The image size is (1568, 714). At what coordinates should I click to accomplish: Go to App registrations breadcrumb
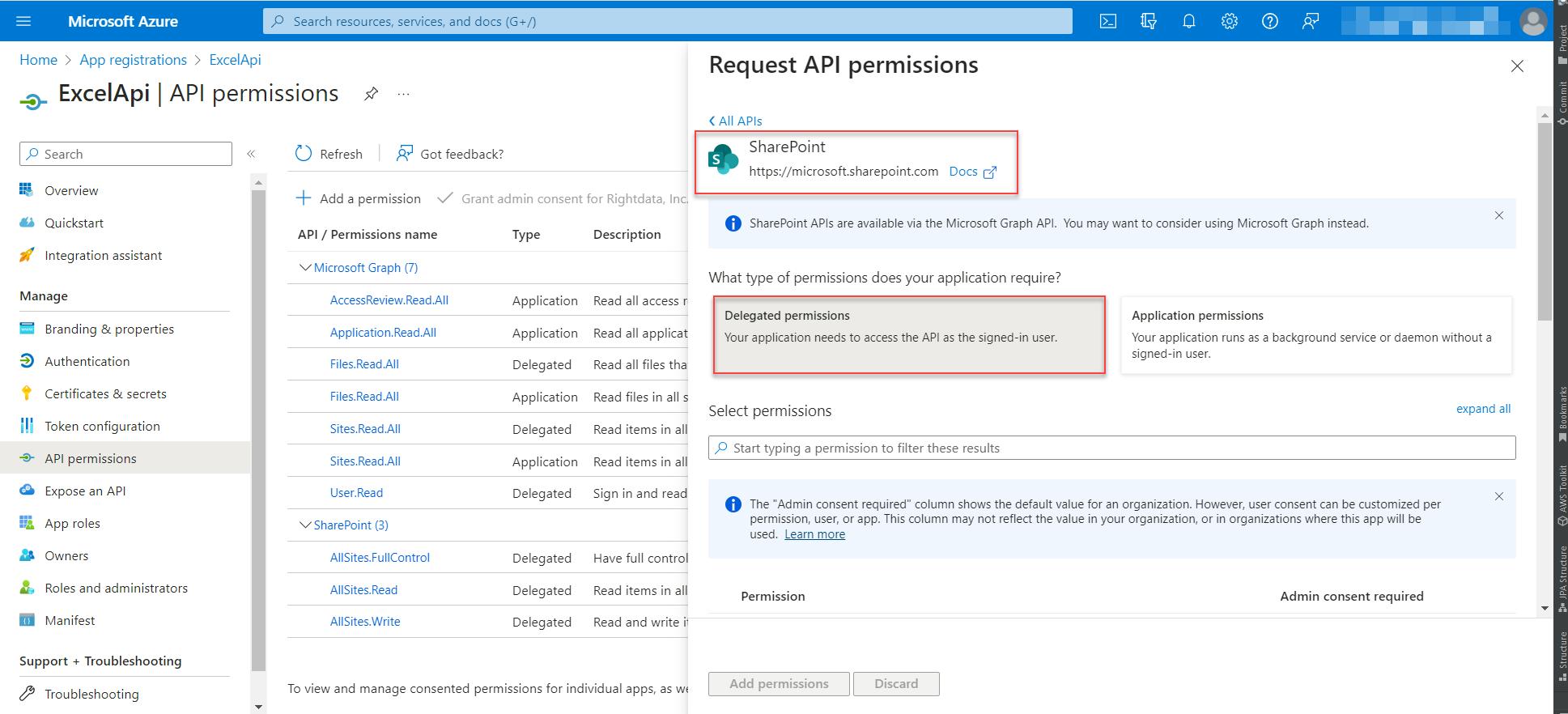(133, 60)
